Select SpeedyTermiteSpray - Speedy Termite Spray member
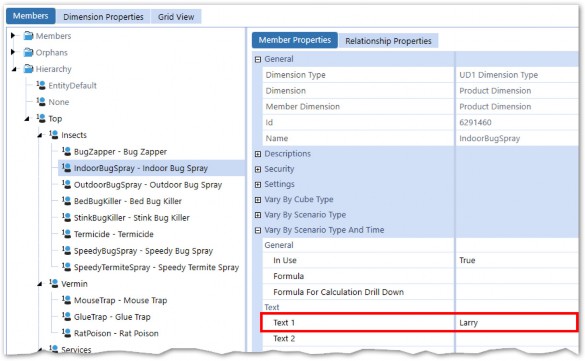This screenshot has width=585, height=361. point(156,267)
